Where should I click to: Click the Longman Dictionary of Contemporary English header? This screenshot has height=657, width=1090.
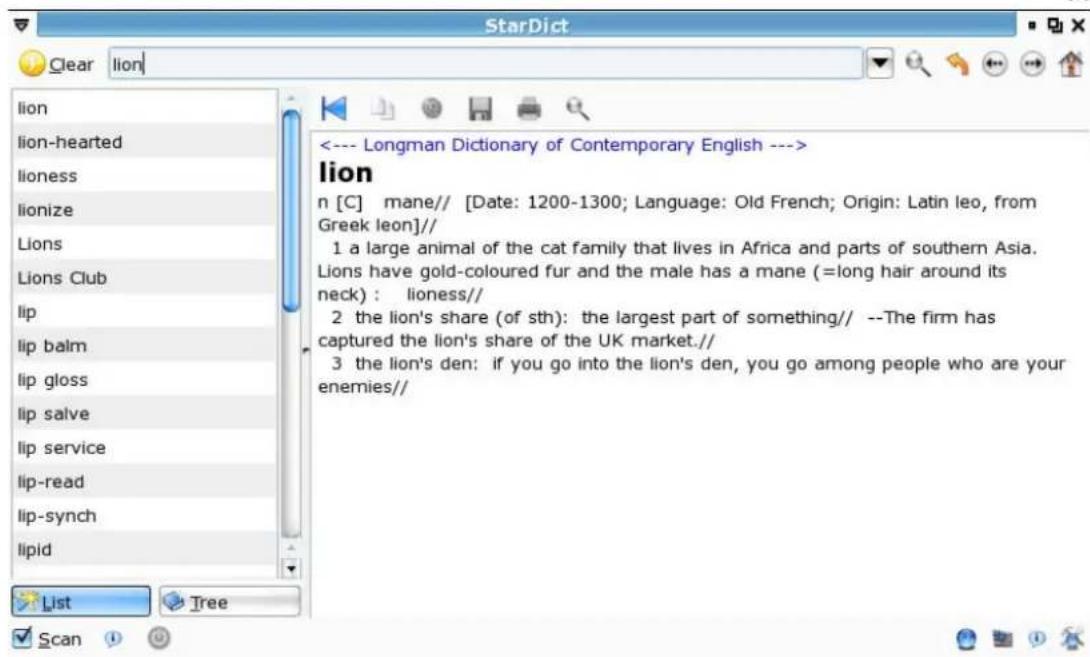563,145
